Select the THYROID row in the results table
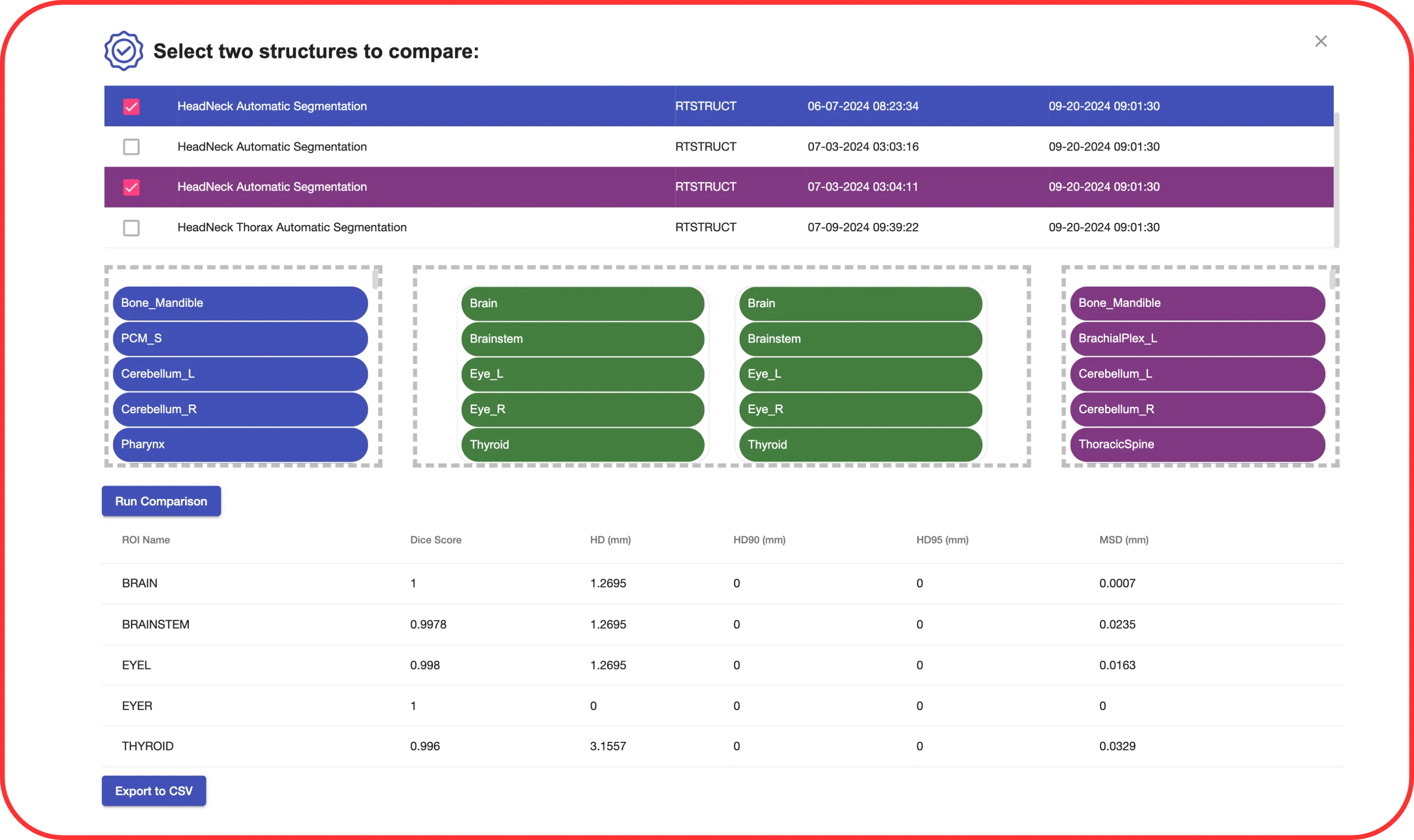 148,746
